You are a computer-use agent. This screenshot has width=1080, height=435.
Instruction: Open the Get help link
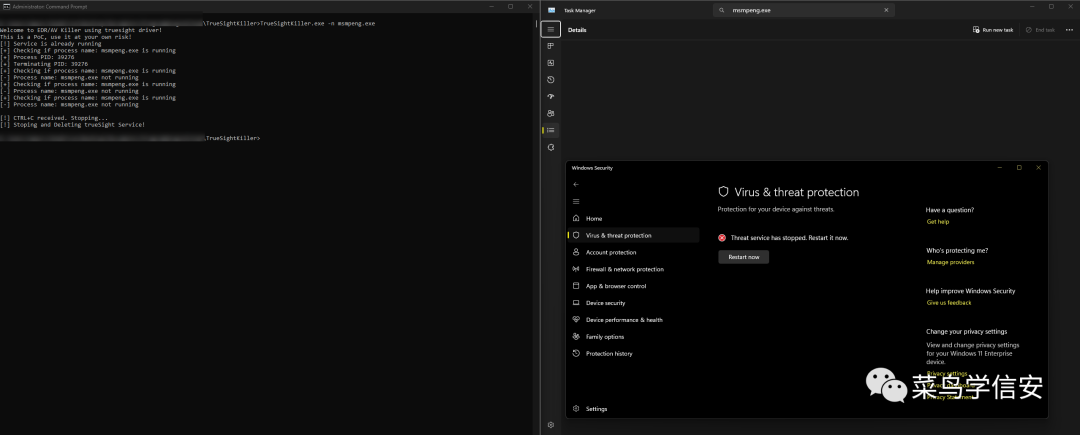click(x=938, y=222)
